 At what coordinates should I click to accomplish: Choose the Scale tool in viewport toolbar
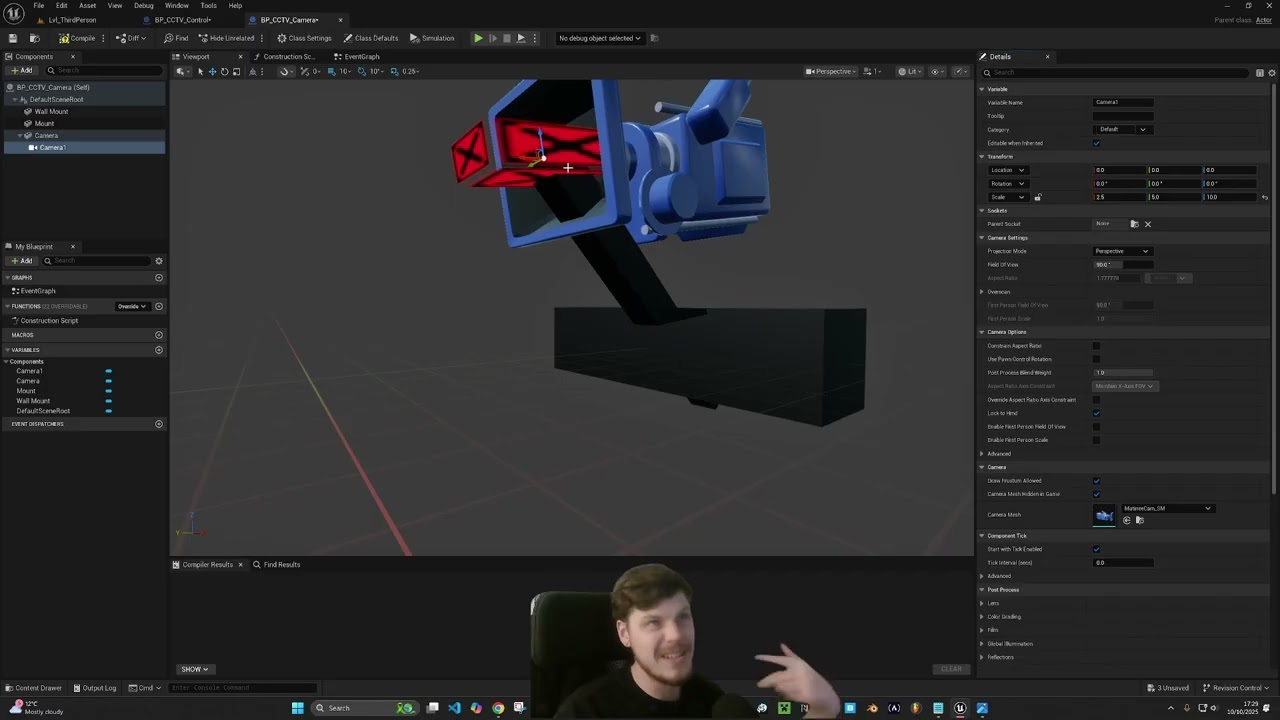236,71
